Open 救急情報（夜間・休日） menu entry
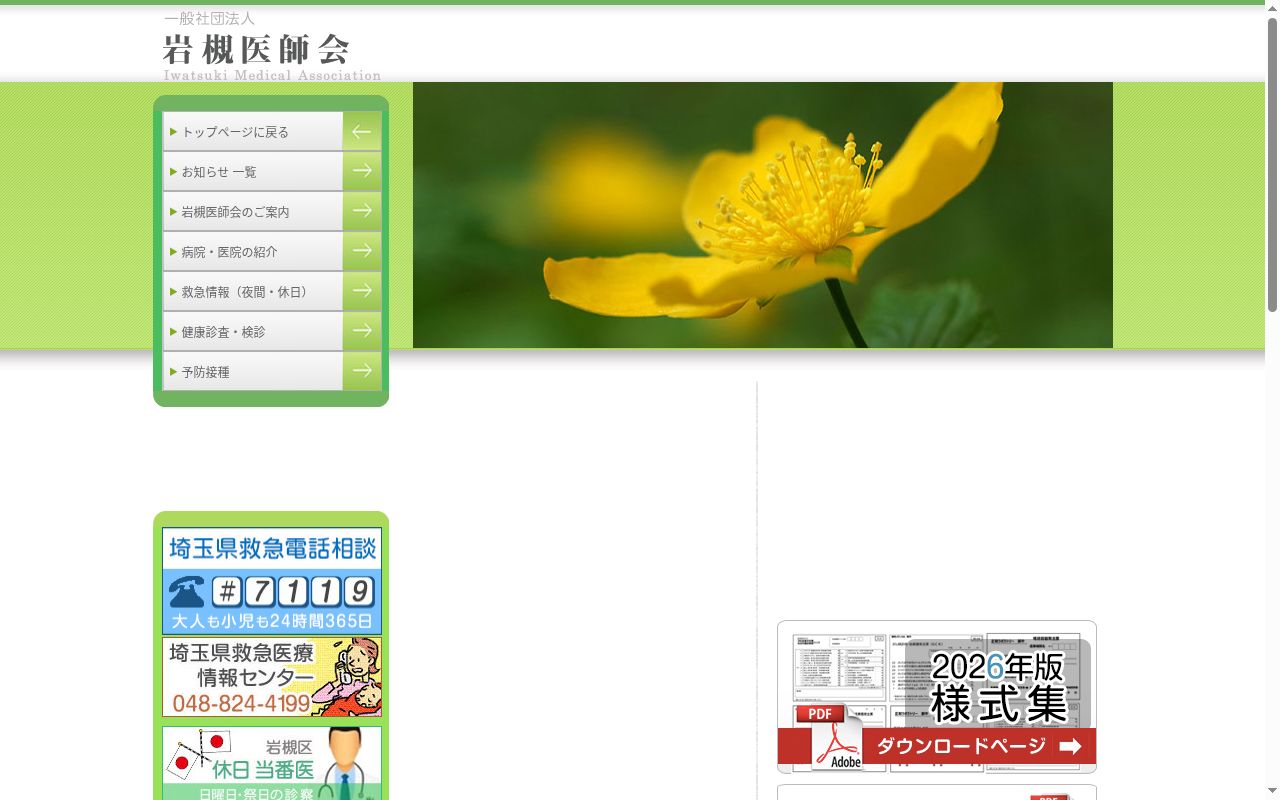1280x800 pixels. pyautogui.click(x=272, y=291)
